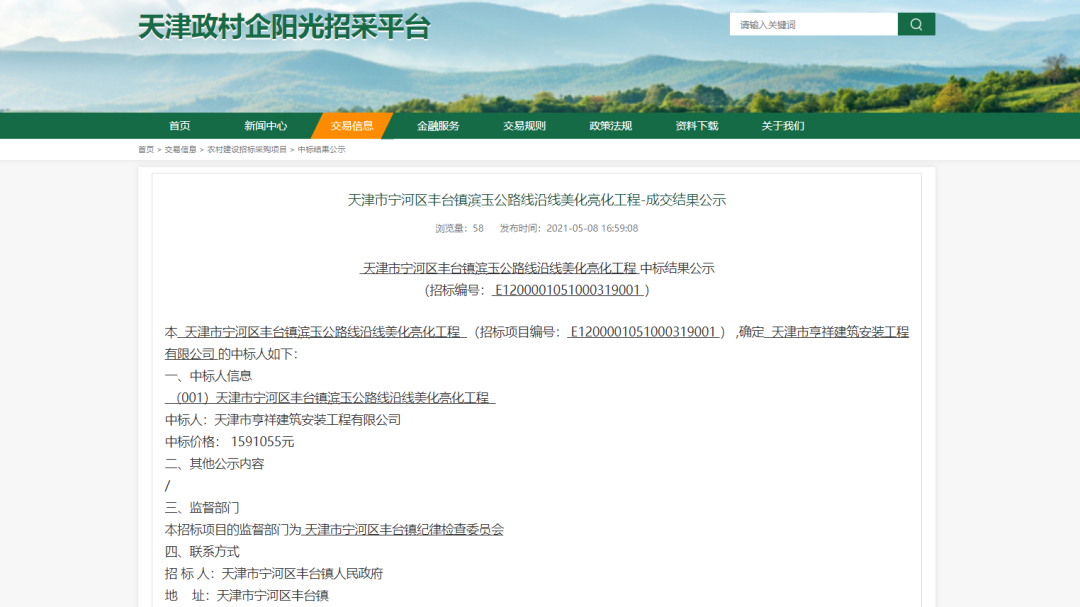Go to the 交易规则 page
Screen dimensions: 1080x607
pos(519,126)
